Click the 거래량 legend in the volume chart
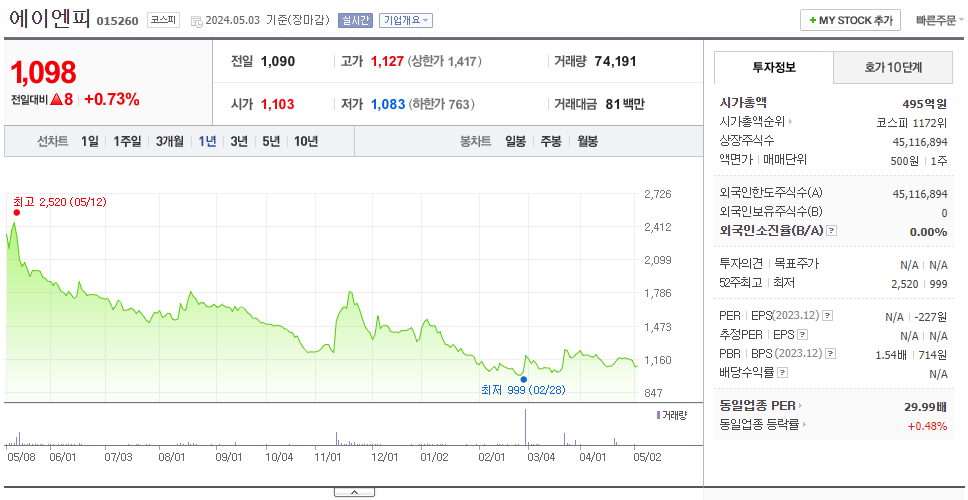Screen dimensions: 968x500 tap(671, 415)
